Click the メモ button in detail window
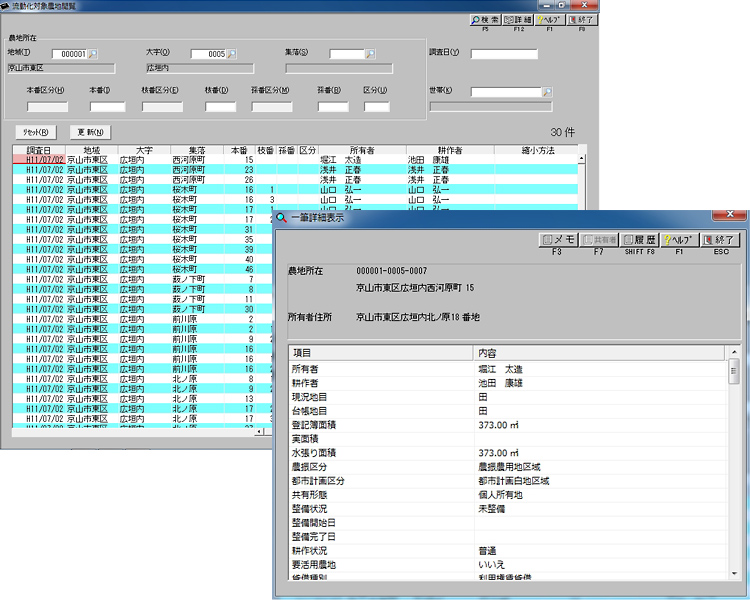Screen dimensions: 750x600 558,240
